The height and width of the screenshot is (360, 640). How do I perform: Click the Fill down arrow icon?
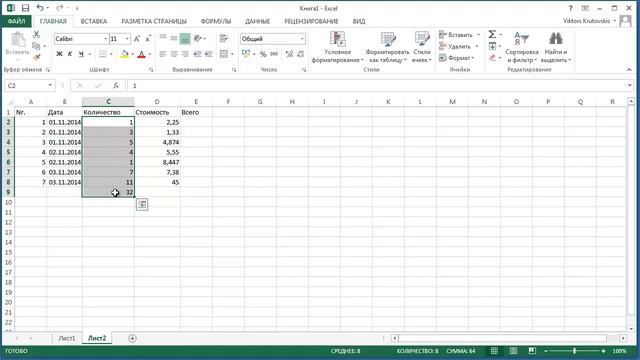pos(492,46)
